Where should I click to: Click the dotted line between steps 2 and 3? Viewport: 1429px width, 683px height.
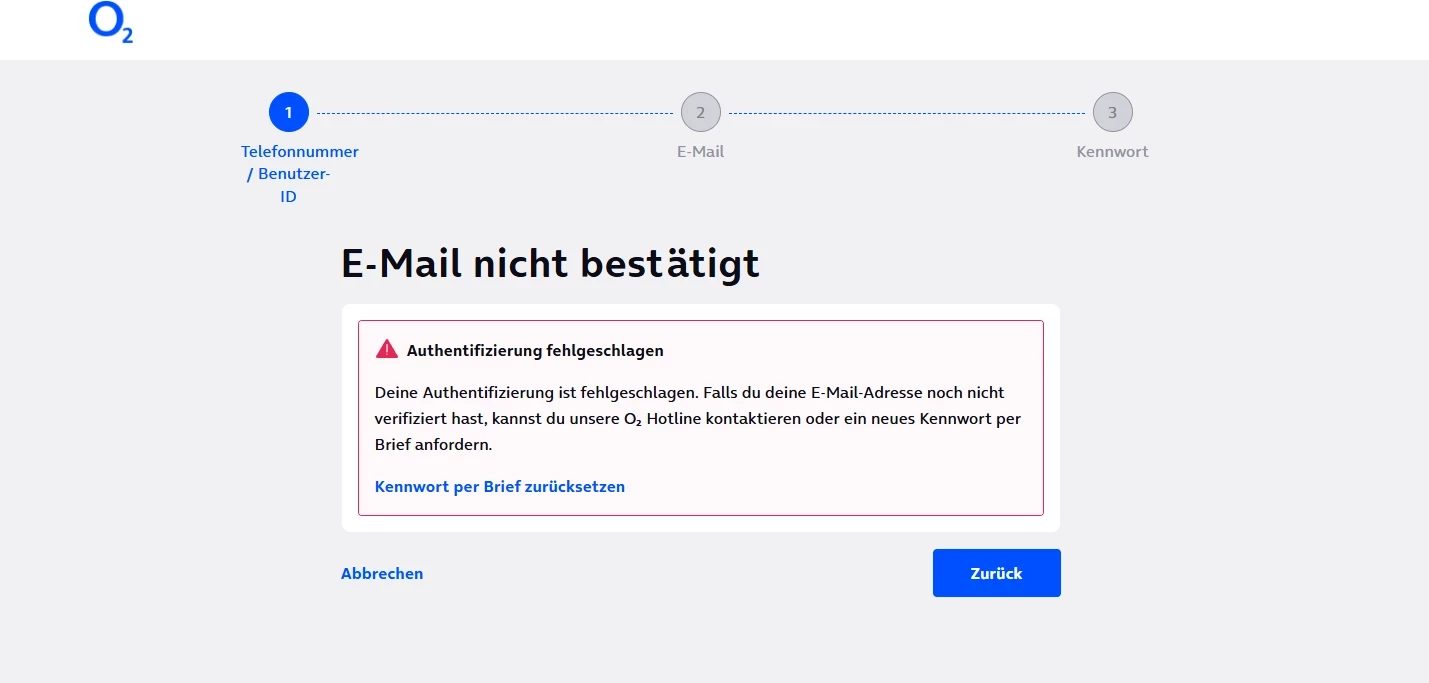click(x=906, y=113)
